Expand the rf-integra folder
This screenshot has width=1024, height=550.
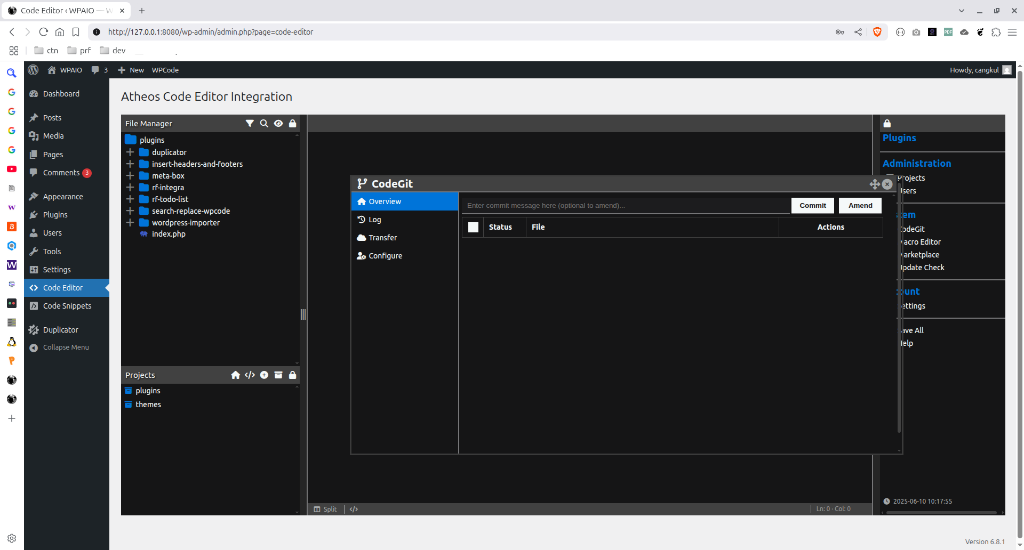point(130,187)
